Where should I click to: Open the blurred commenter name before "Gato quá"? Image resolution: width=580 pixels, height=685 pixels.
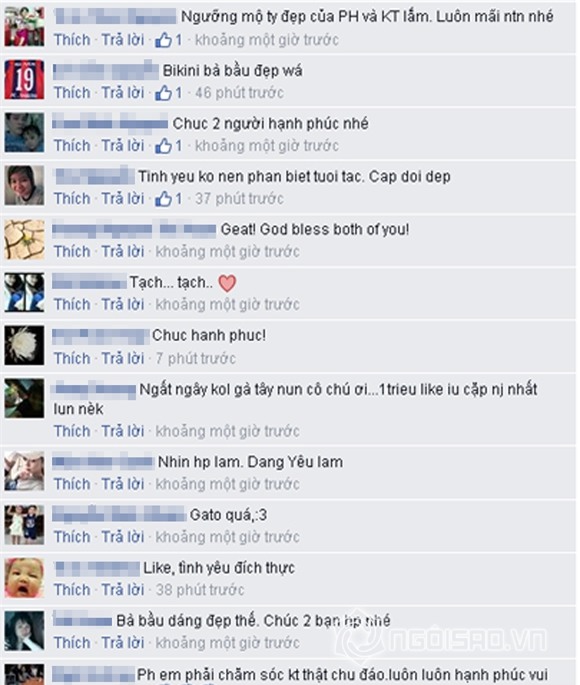[119, 514]
